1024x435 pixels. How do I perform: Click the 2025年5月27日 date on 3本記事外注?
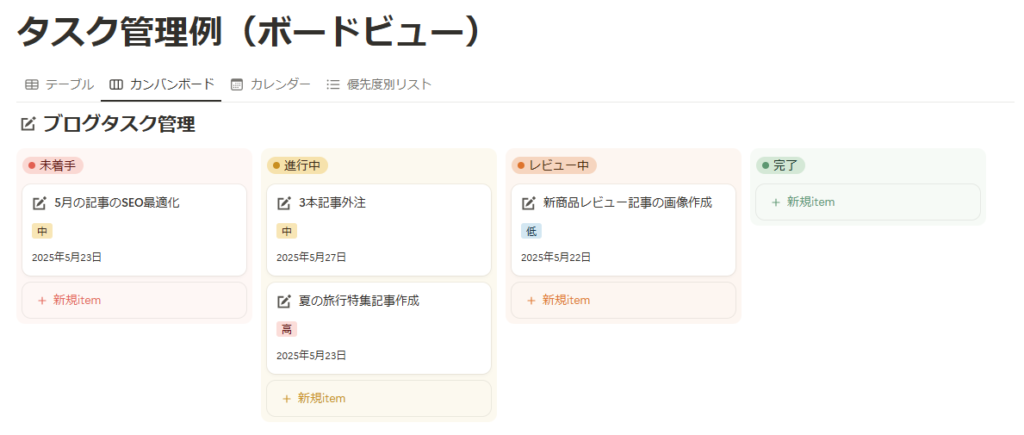point(312,257)
